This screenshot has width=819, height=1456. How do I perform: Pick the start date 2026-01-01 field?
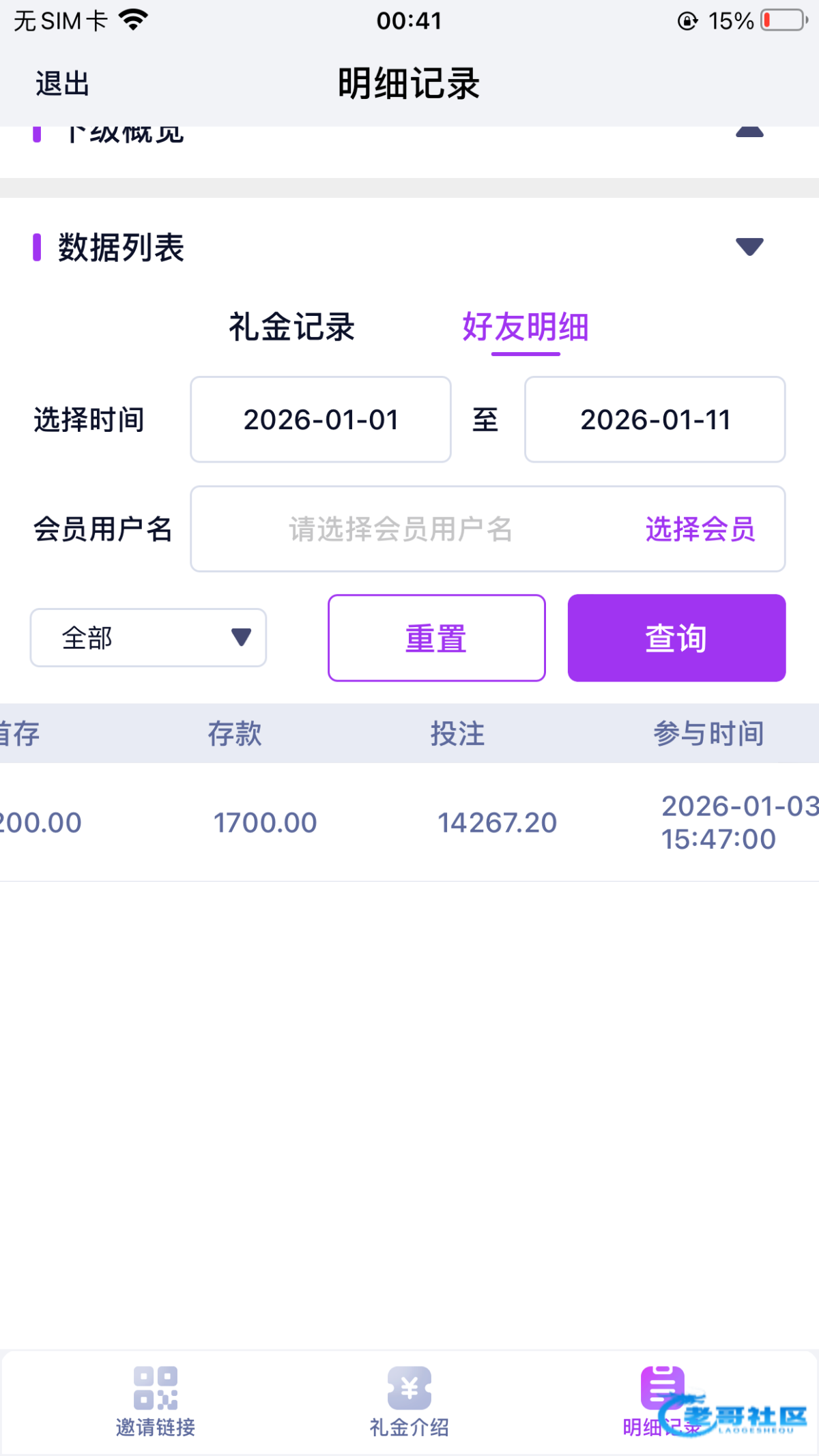(x=321, y=420)
